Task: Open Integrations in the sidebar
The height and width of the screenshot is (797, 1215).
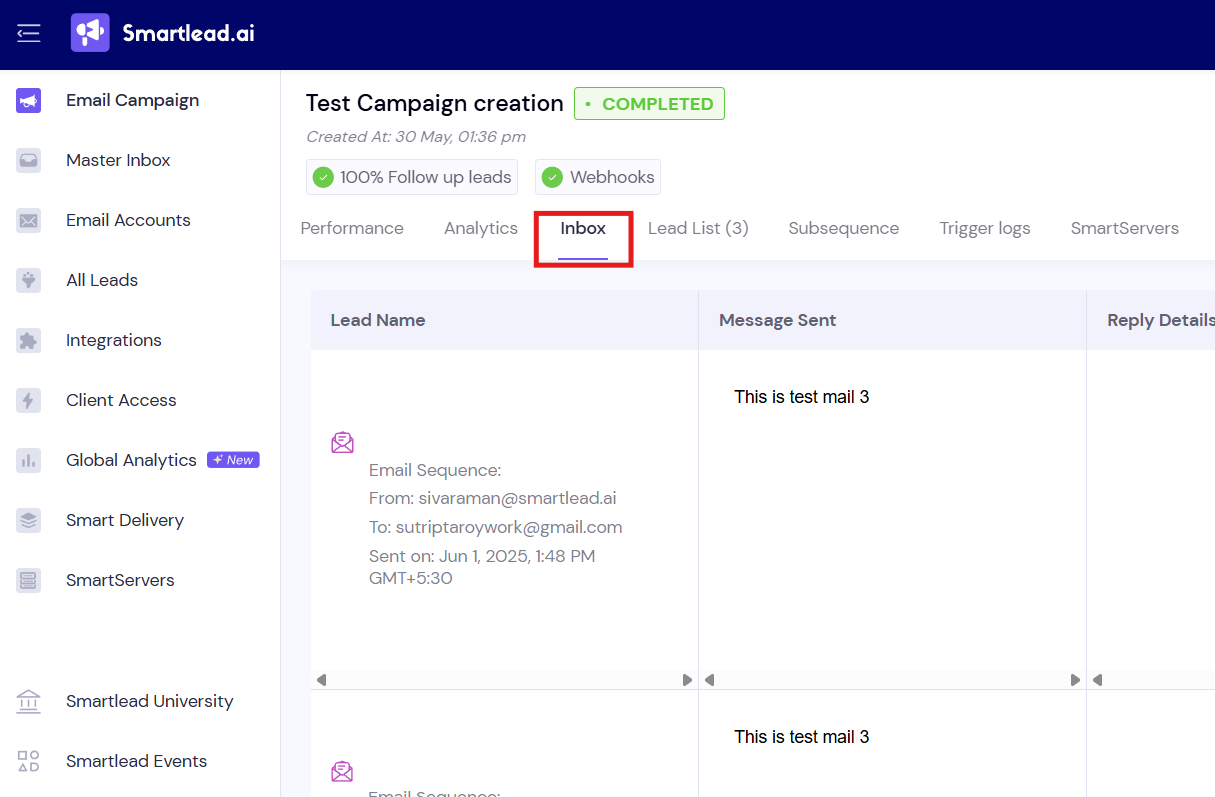Action: [114, 340]
